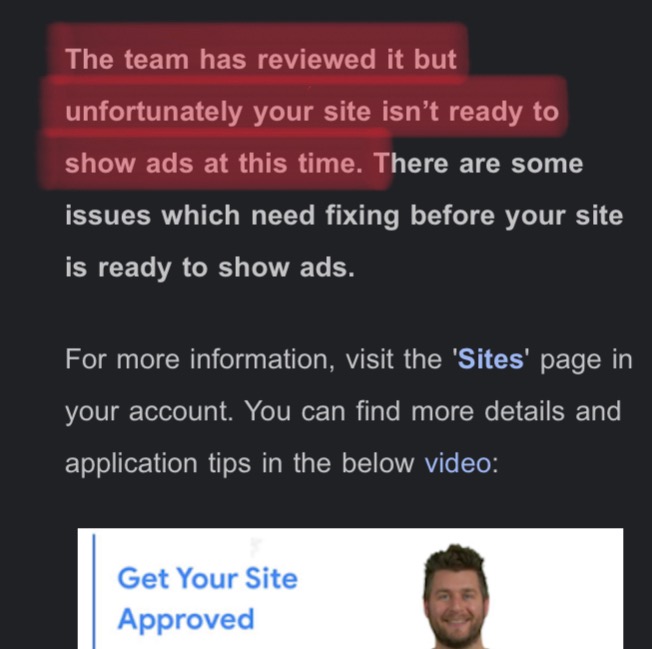Click the words 'page in' after Sites link
Viewport: 652px width, 649px height.
[x=586, y=360]
